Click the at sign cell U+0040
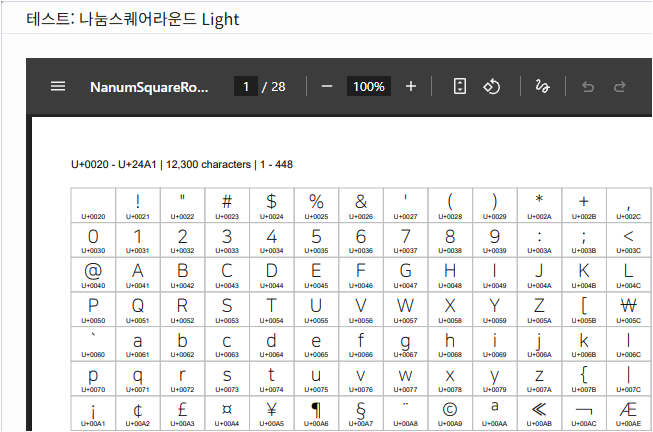Viewport: 653px width, 432px height. pos(93,275)
